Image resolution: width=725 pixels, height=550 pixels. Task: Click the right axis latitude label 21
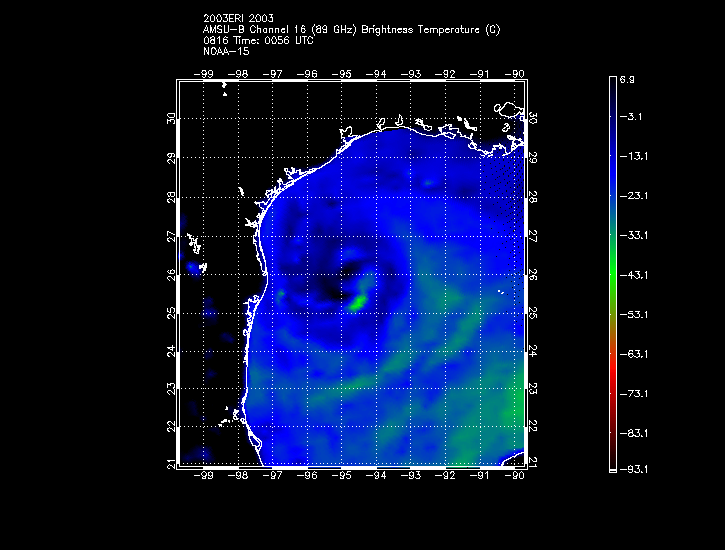click(x=532, y=462)
